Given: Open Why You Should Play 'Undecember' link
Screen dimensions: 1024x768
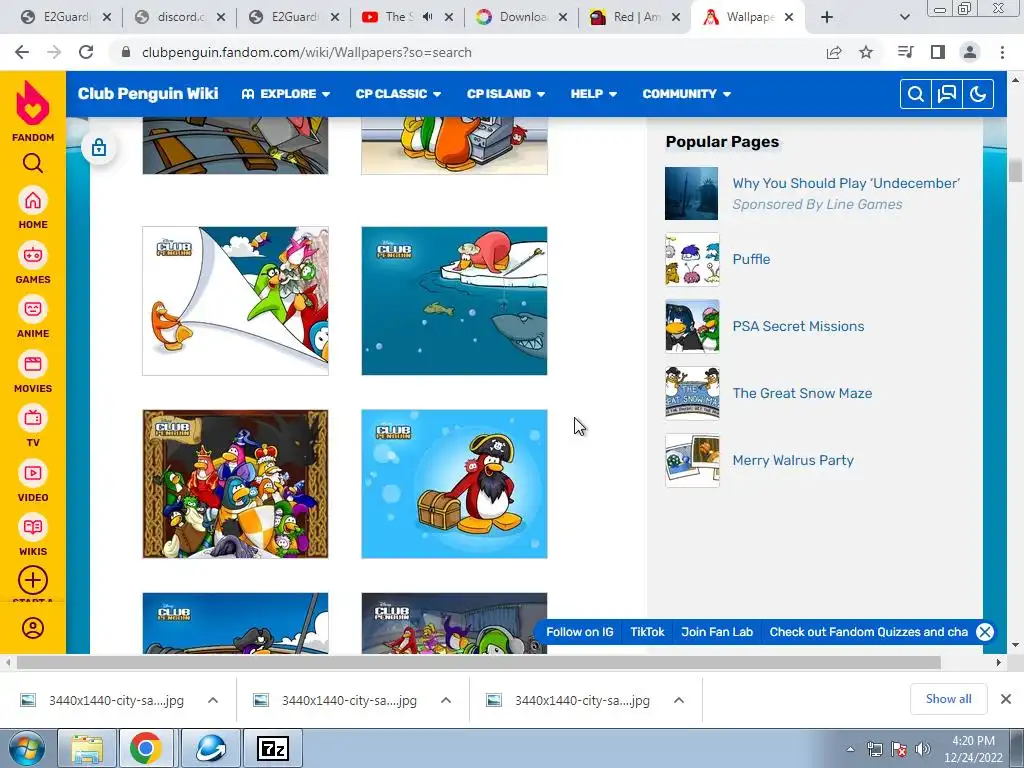Looking at the screenshot, I should [x=846, y=184].
